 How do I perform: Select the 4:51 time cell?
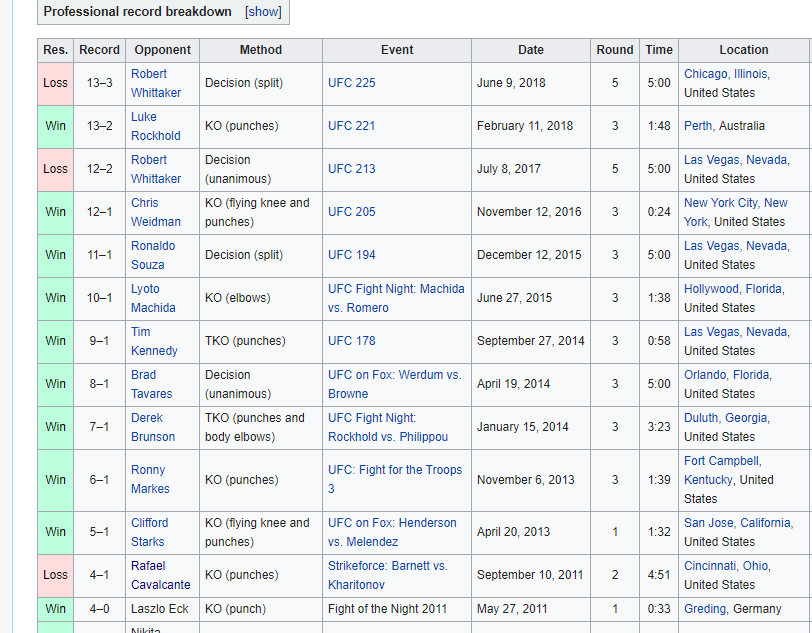(x=659, y=576)
